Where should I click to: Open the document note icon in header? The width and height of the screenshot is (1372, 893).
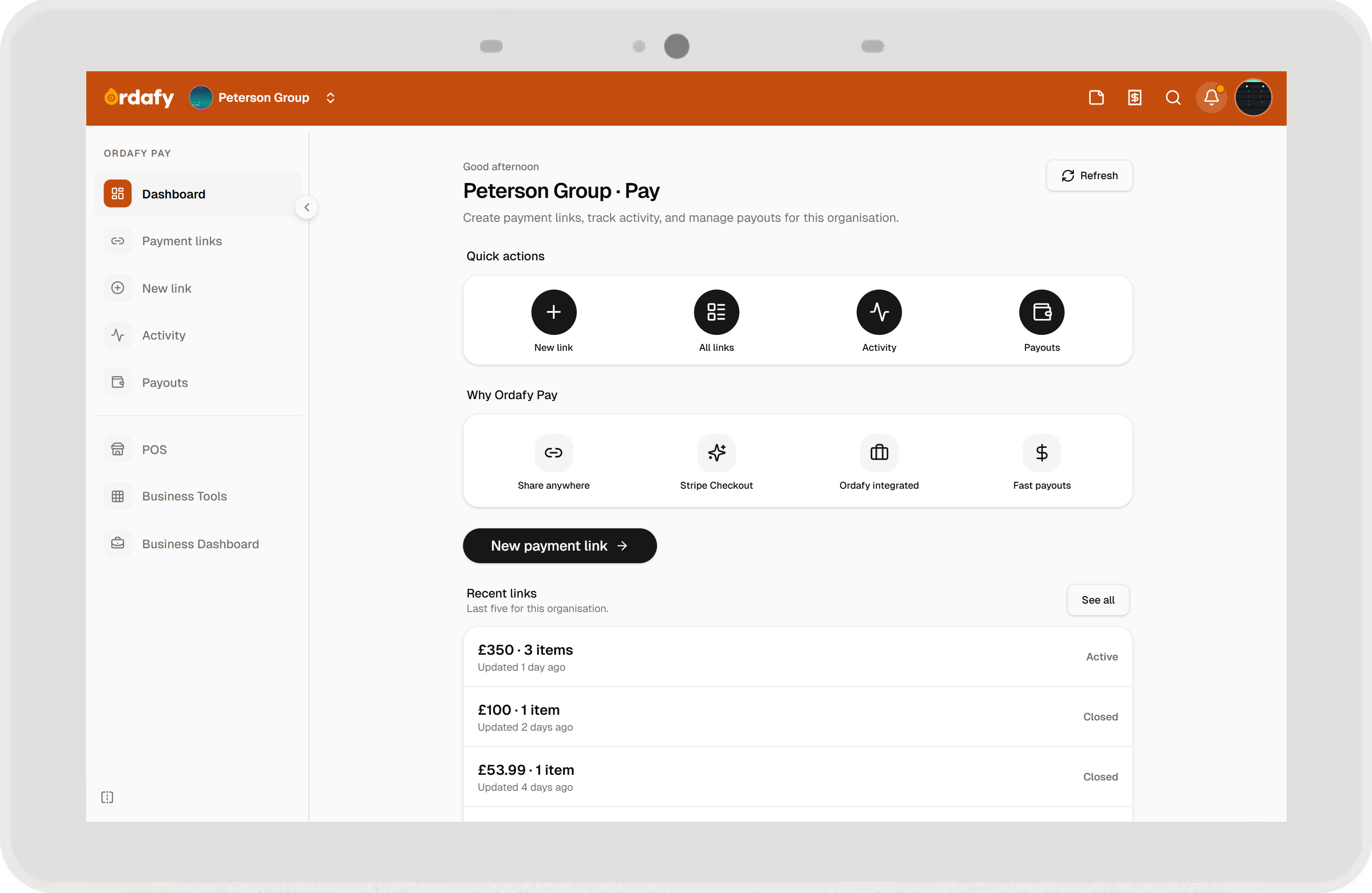coord(1096,98)
